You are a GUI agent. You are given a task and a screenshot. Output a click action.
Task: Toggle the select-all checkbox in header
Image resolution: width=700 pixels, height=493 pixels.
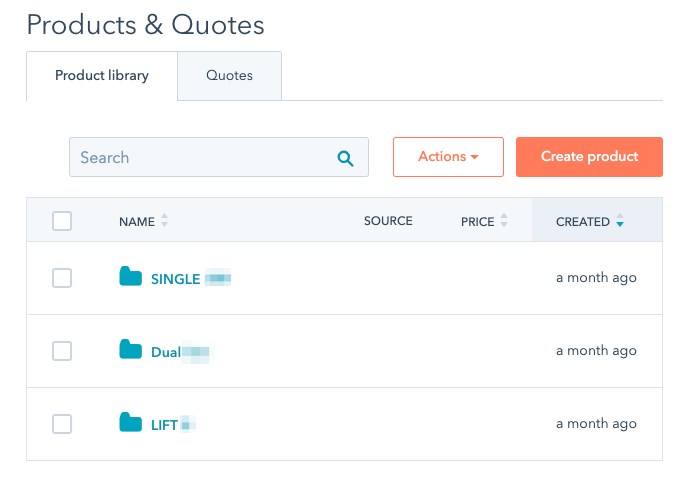click(x=62, y=221)
